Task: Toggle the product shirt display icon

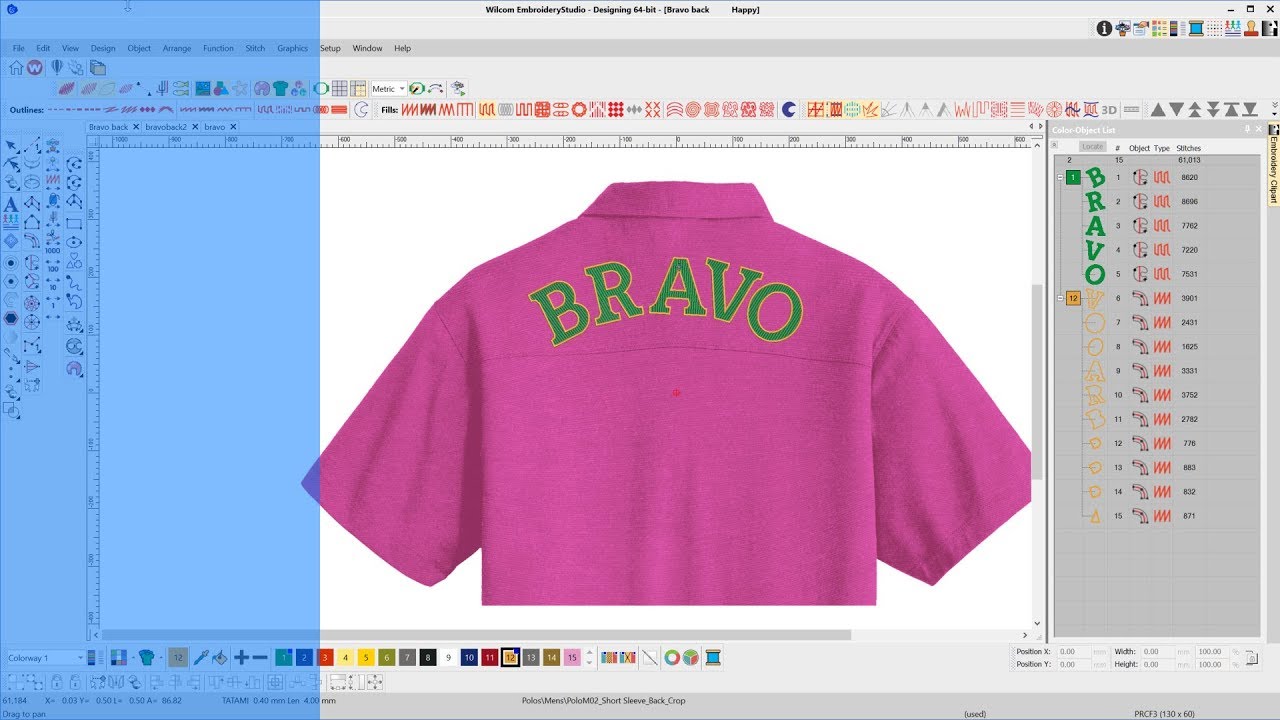Action: 281,89
